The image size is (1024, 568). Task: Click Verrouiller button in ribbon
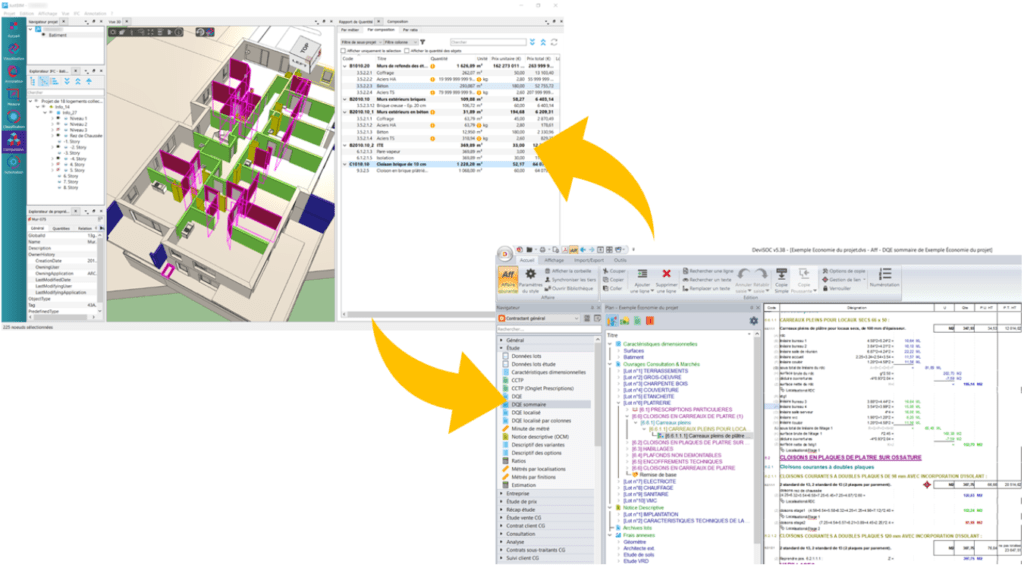pyautogui.click(x=837, y=288)
